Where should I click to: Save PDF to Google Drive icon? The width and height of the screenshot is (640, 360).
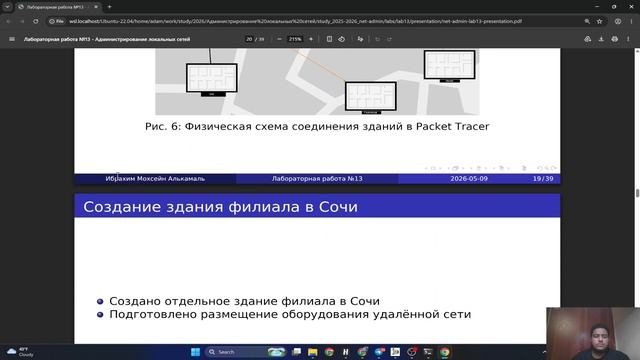[x=588, y=39]
